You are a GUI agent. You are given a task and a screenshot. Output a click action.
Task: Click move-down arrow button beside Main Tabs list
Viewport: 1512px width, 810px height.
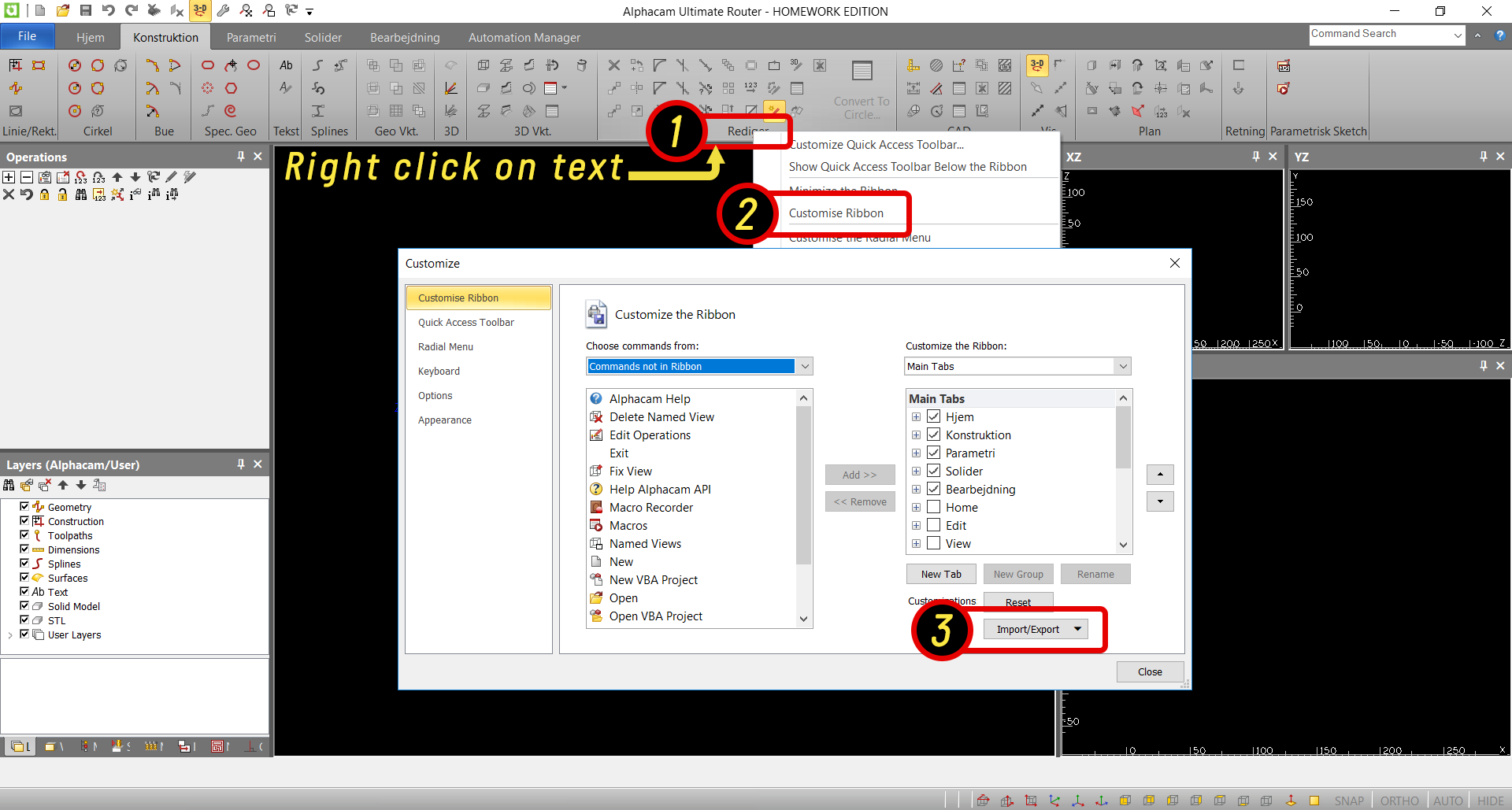(x=1160, y=501)
